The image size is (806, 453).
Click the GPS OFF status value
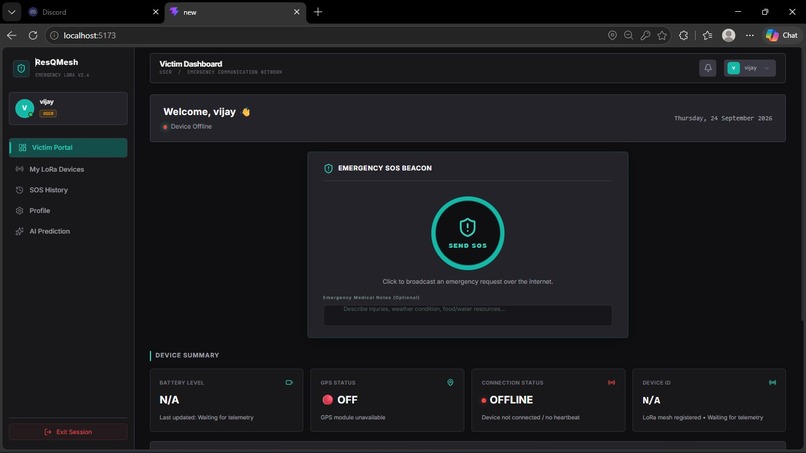[x=347, y=400]
